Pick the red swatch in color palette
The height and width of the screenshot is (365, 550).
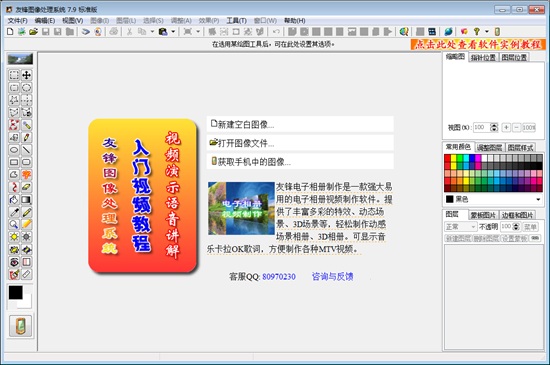coord(447,158)
